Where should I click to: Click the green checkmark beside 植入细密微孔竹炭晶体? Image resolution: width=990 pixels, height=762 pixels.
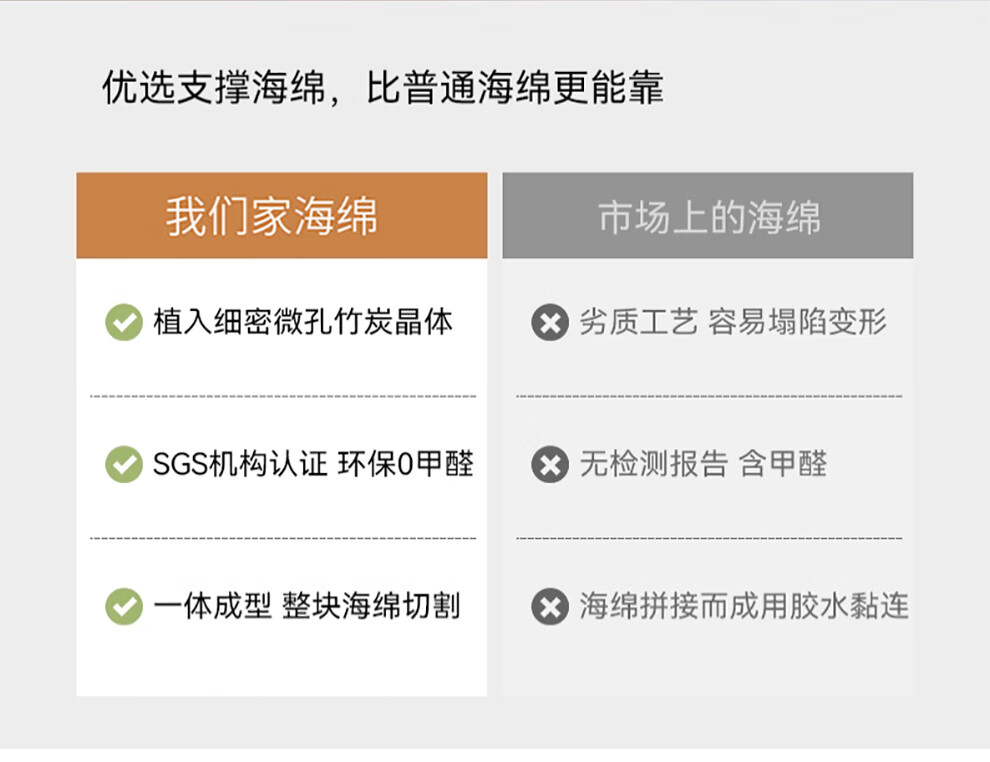(124, 322)
